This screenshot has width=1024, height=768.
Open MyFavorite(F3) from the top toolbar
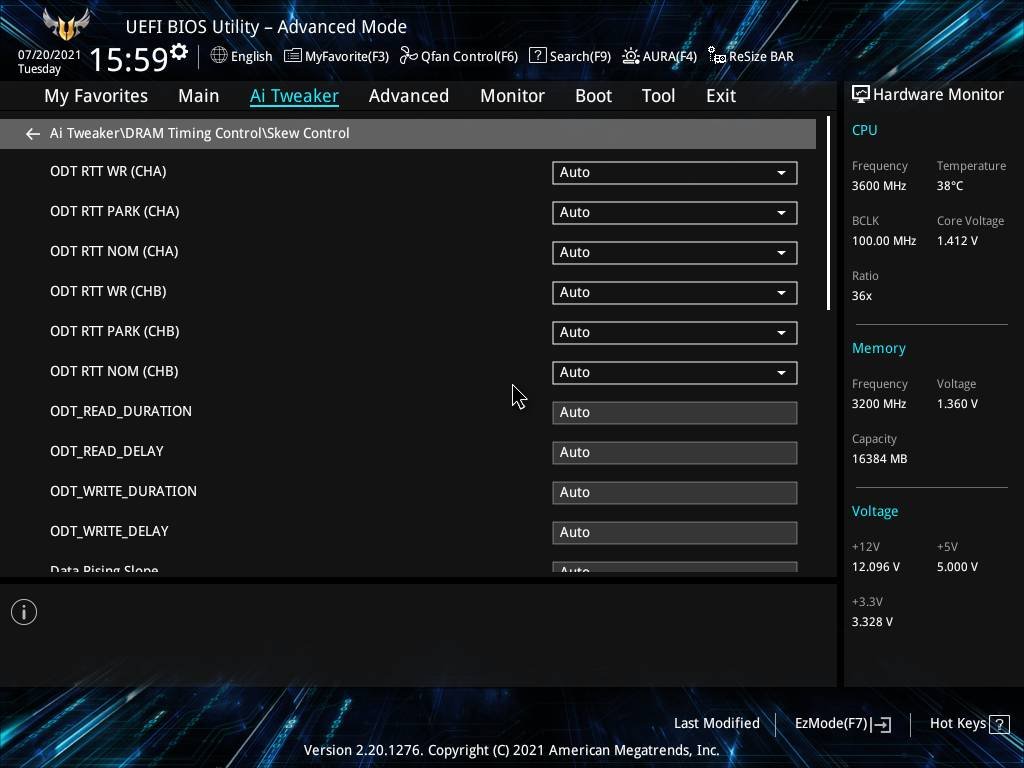[x=336, y=57]
